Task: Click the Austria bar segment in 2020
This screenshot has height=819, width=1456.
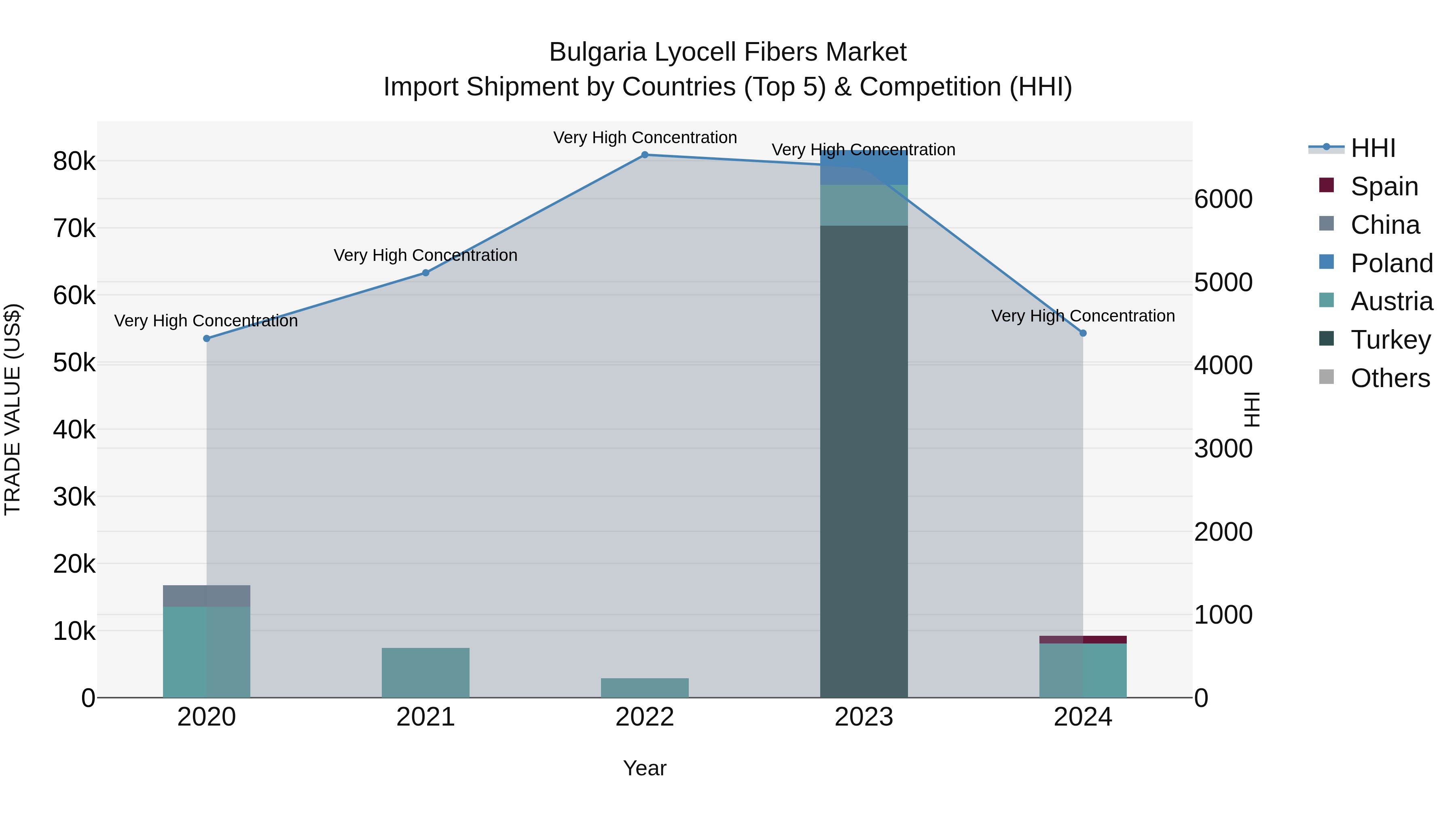Action: point(207,652)
